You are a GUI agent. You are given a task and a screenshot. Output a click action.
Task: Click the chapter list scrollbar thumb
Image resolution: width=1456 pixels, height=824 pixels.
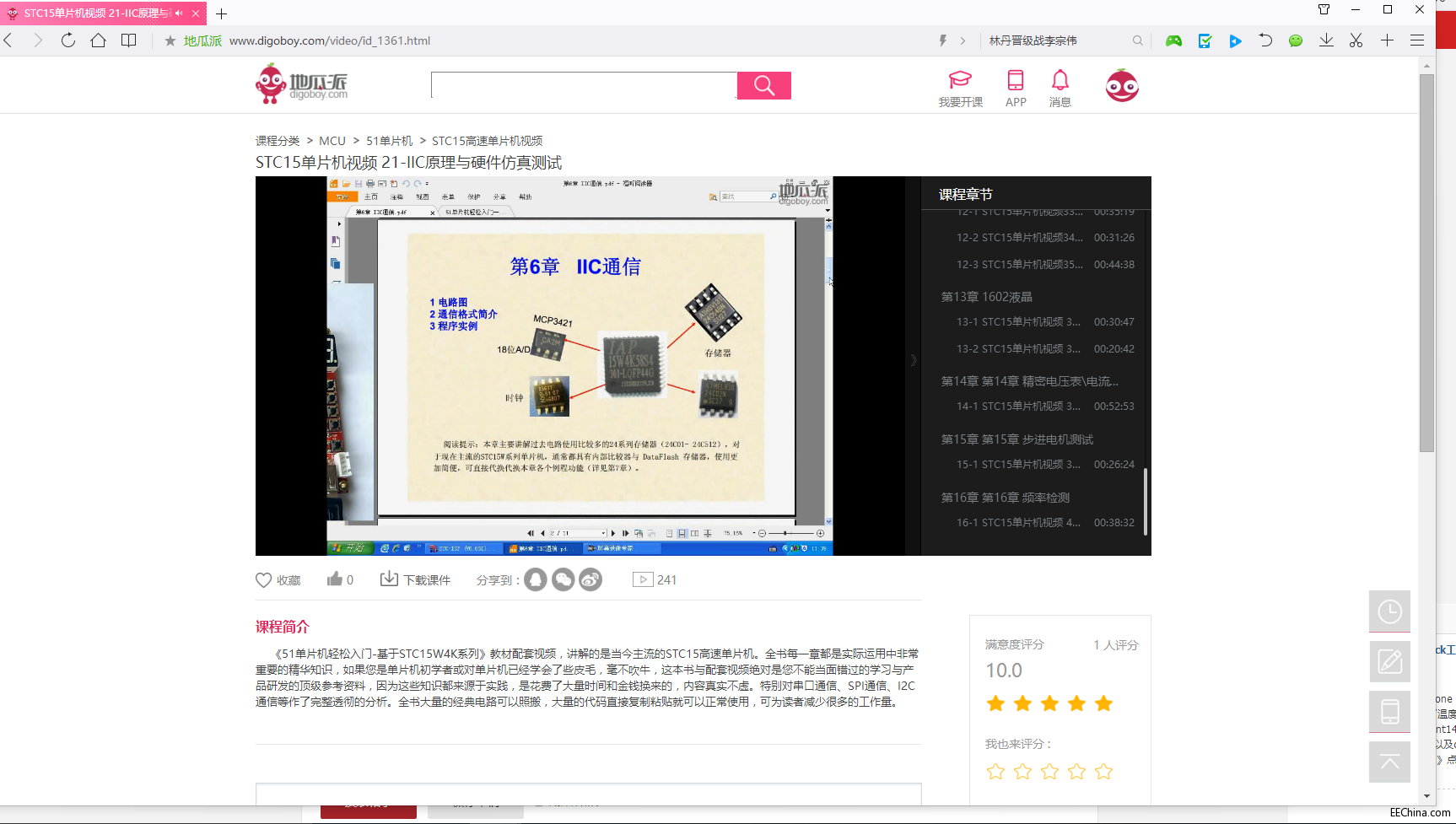click(x=1145, y=501)
